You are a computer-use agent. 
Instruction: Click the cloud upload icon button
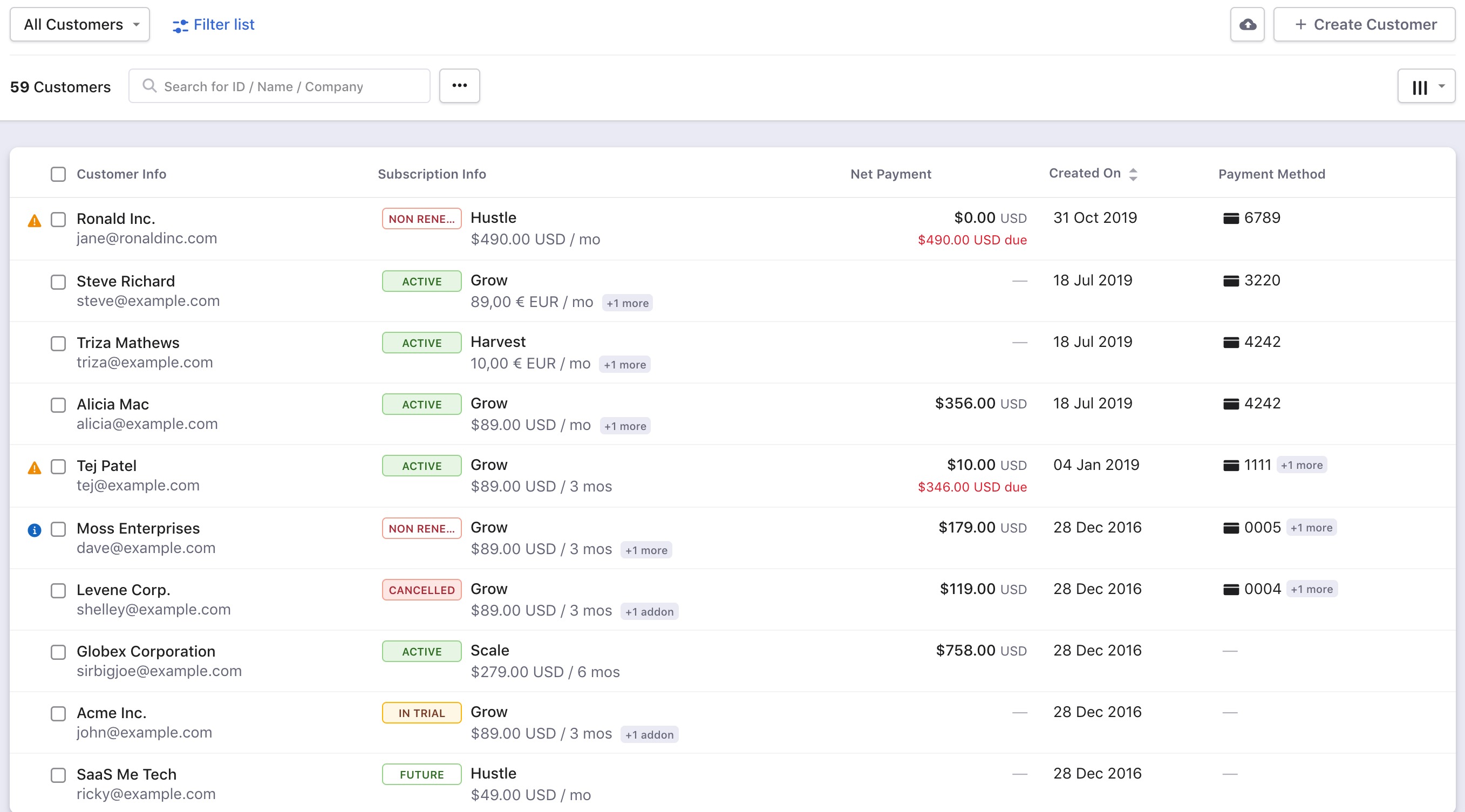pyautogui.click(x=1247, y=24)
